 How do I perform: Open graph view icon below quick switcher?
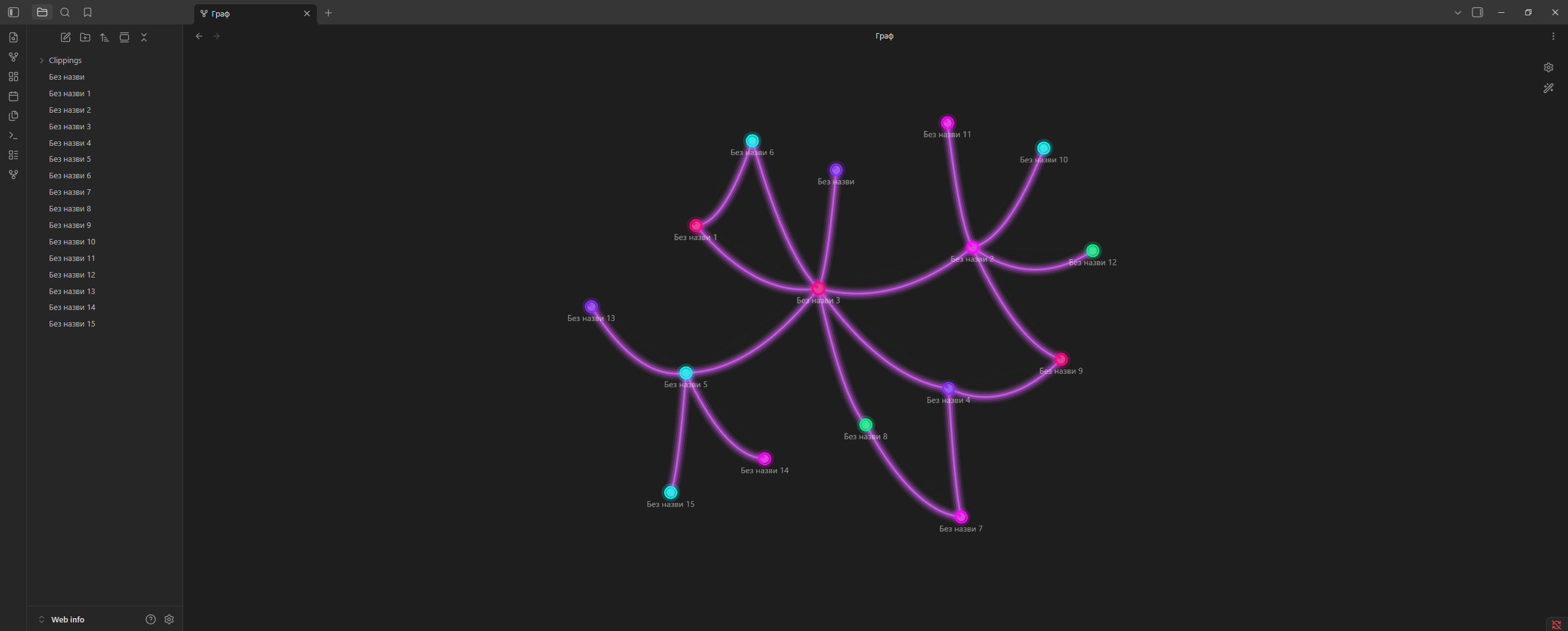(13, 57)
